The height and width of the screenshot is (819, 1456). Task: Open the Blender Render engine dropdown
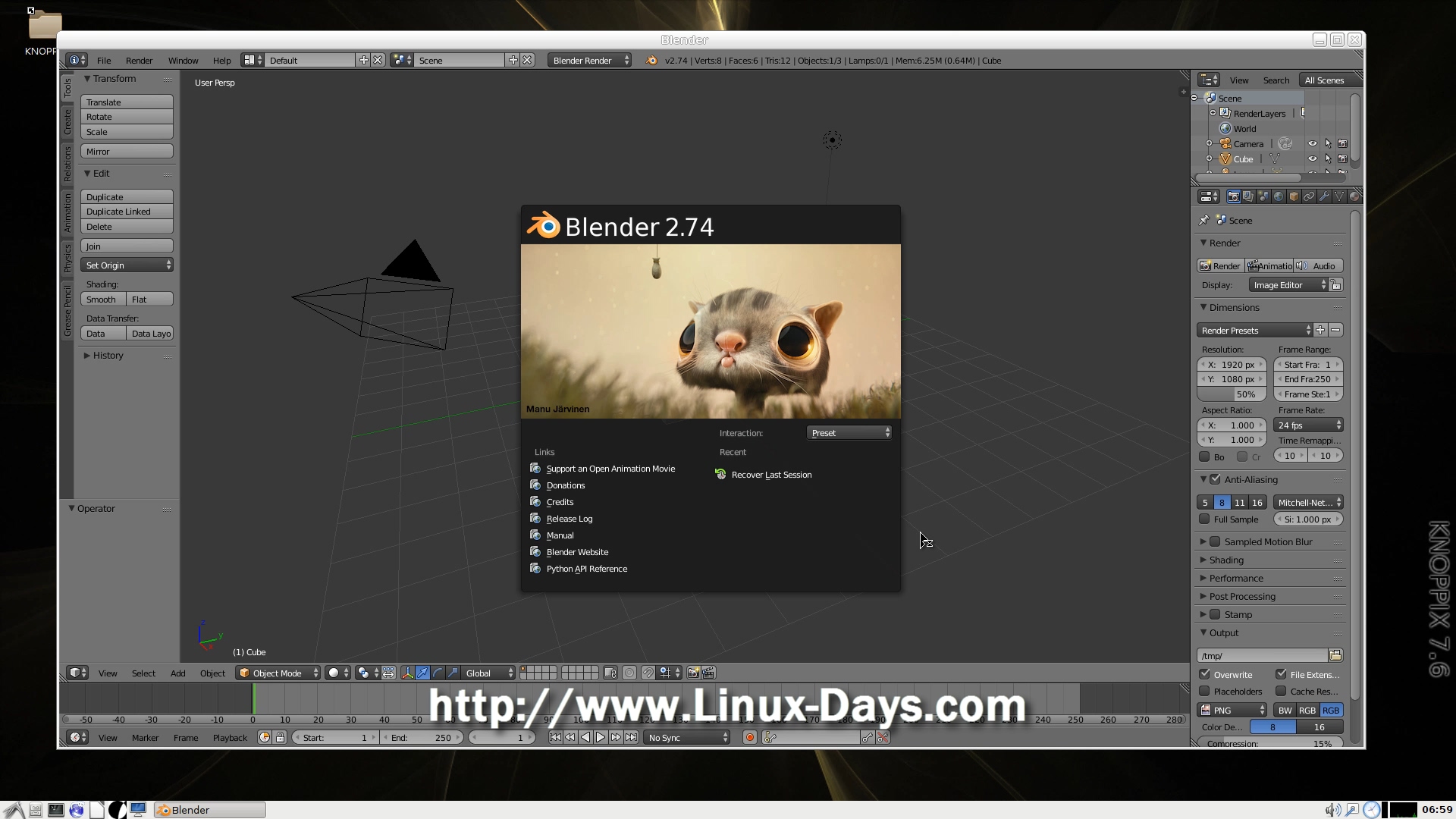(x=590, y=60)
